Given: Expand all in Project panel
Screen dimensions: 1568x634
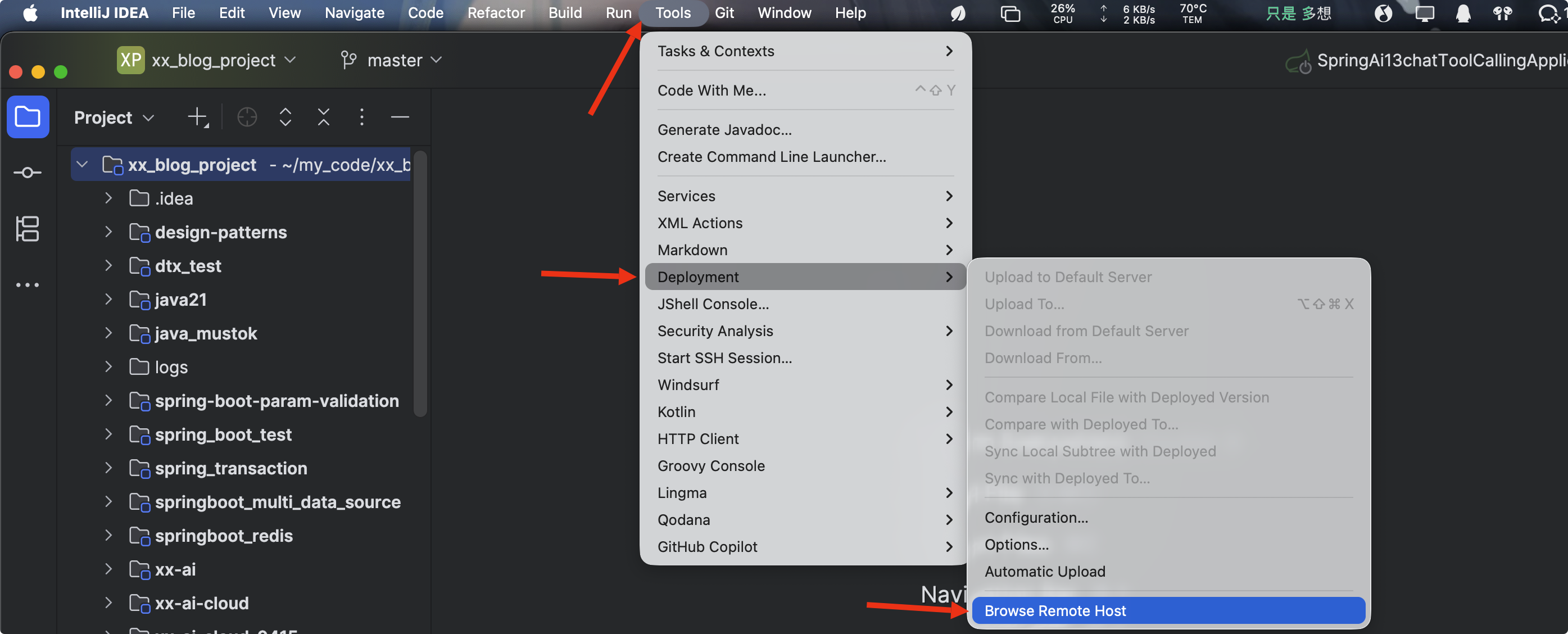Looking at the screenshot, I should (x=285, y=117).
